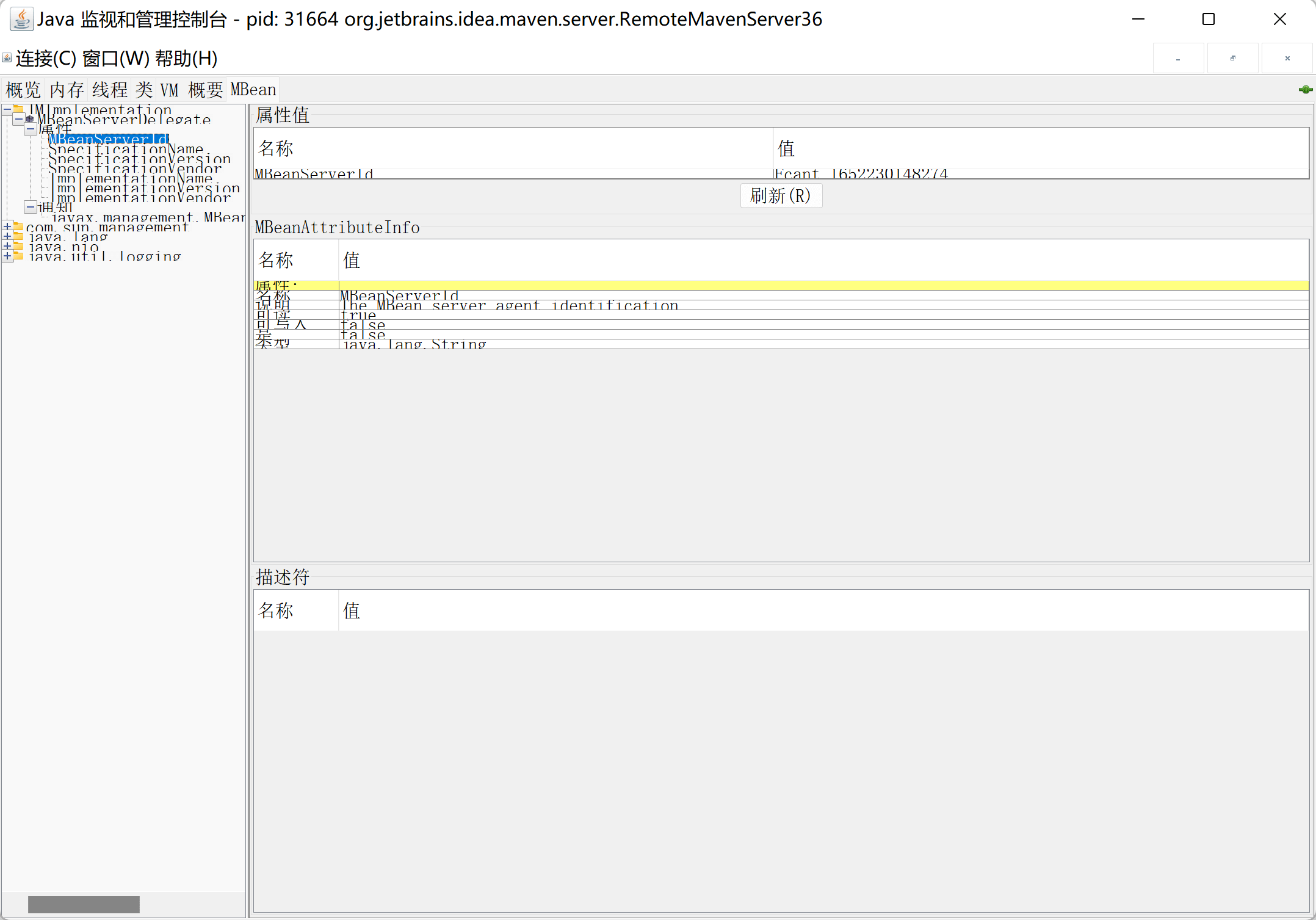Screen dimensions: 1316x920
Task: Collapse the 属性 attributes node
Action: (x=30, y=129)
